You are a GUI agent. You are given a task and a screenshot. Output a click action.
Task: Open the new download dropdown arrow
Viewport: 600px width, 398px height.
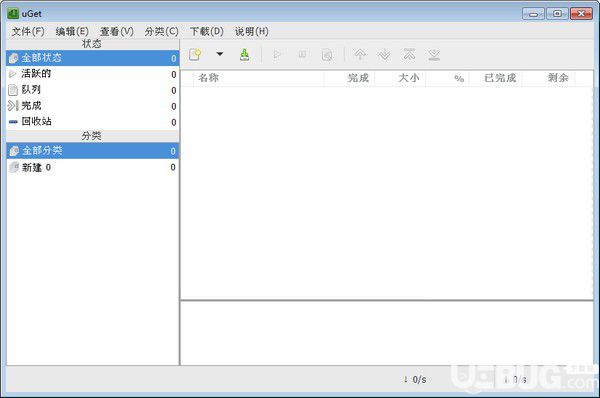tap(220, 54)
